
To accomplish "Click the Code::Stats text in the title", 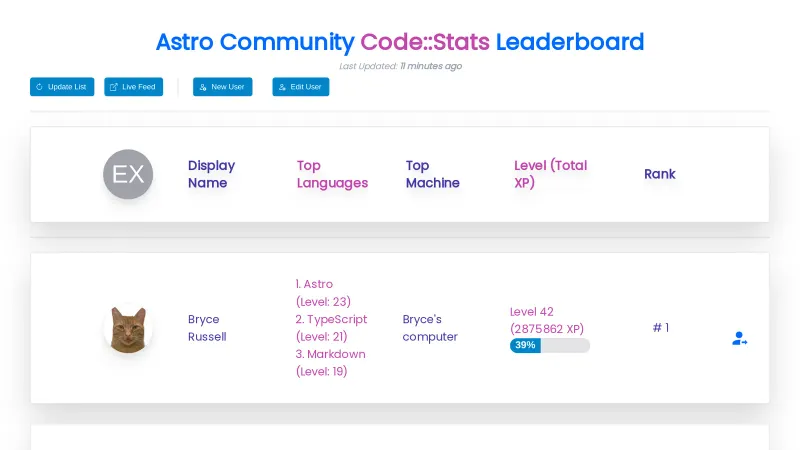I will pos(425,42).
